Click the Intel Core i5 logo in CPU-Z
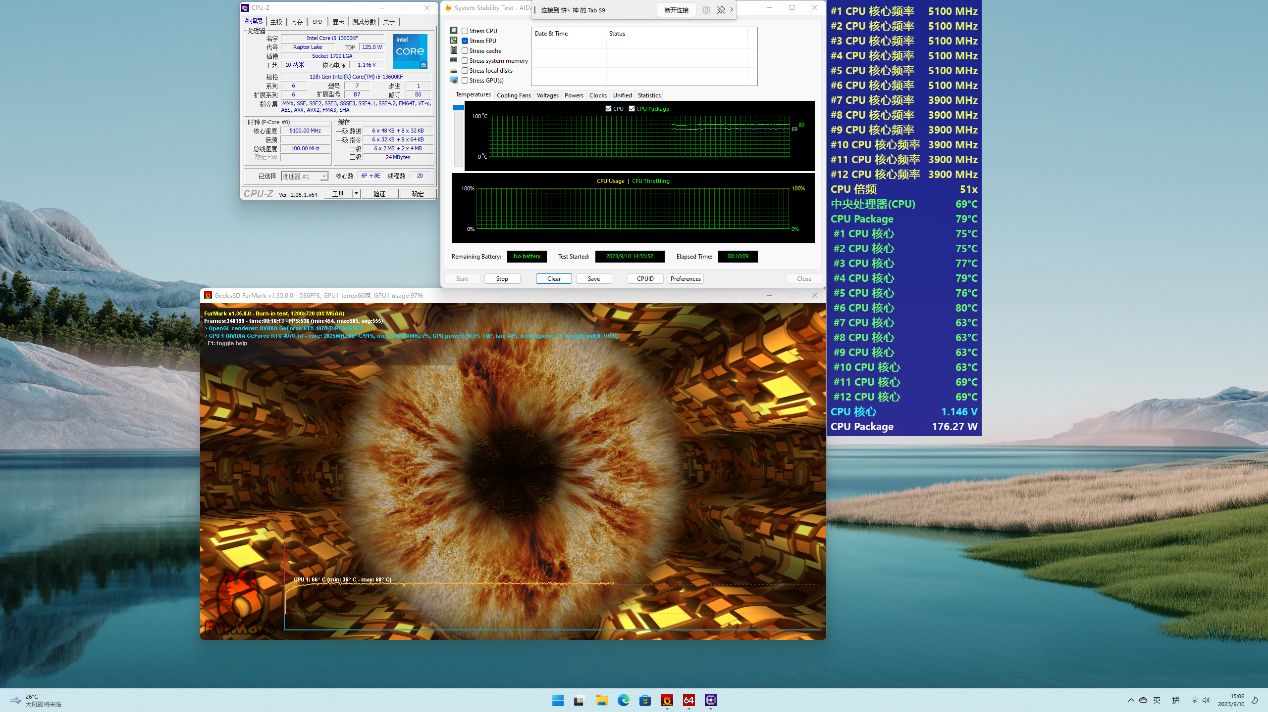This screenshot has width=1268, height=712. [410, 51]
